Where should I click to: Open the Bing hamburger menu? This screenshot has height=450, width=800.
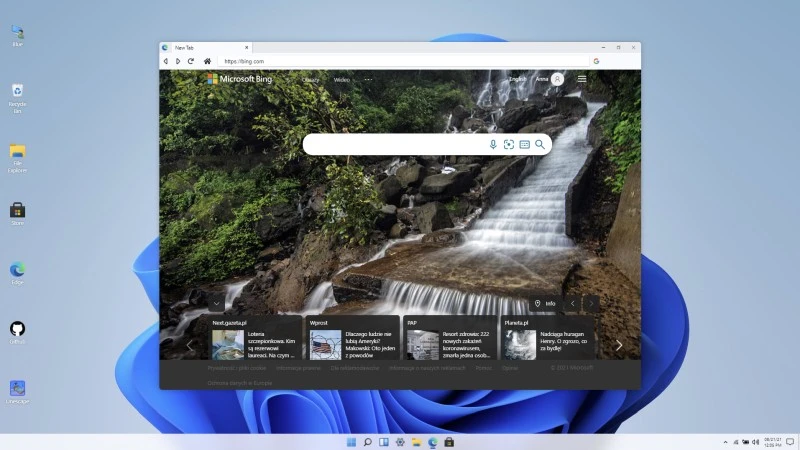(x=582, y=79)
